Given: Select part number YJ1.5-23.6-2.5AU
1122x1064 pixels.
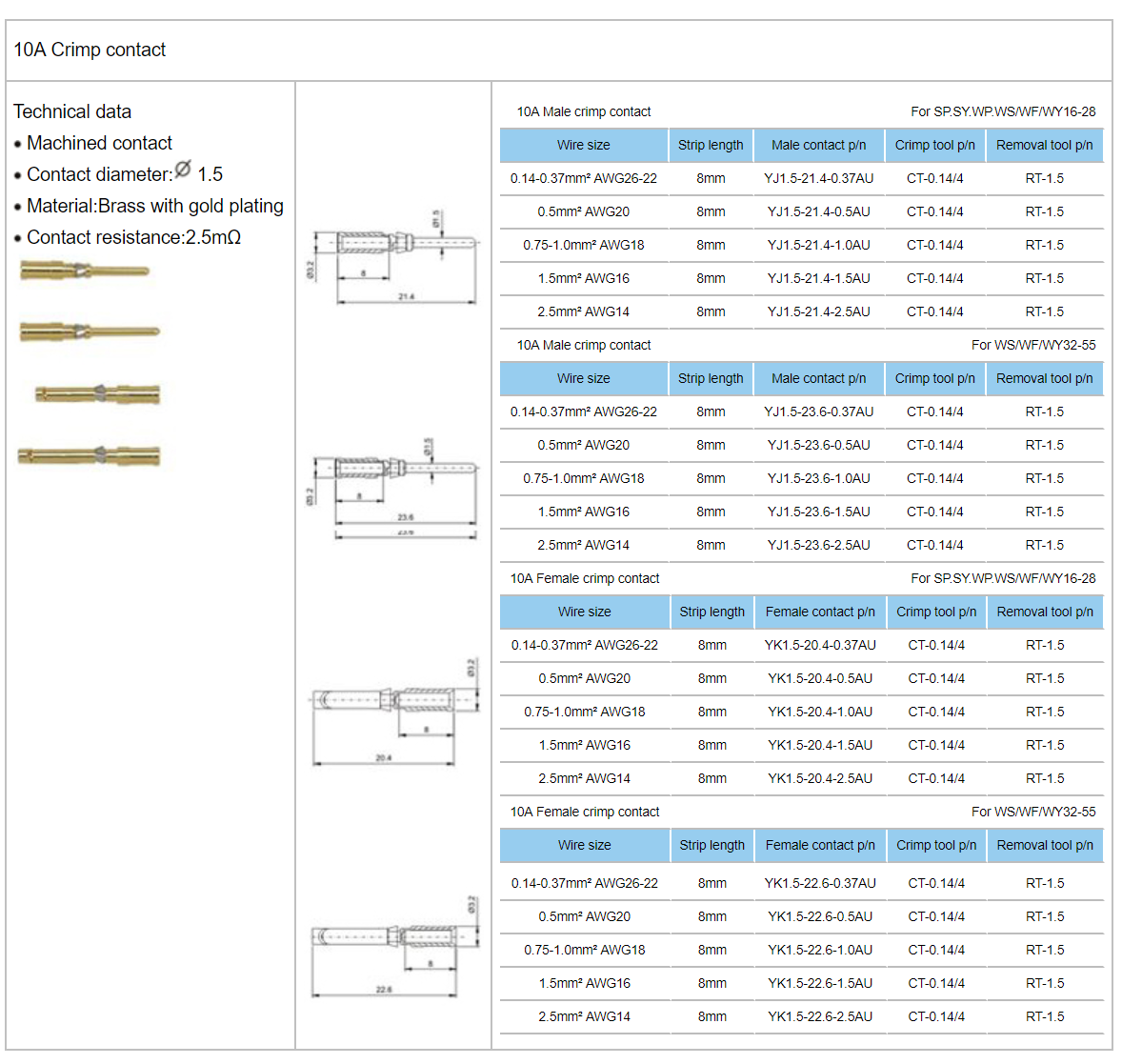Looking at the screenshot, I should click(x=818, y=545).
